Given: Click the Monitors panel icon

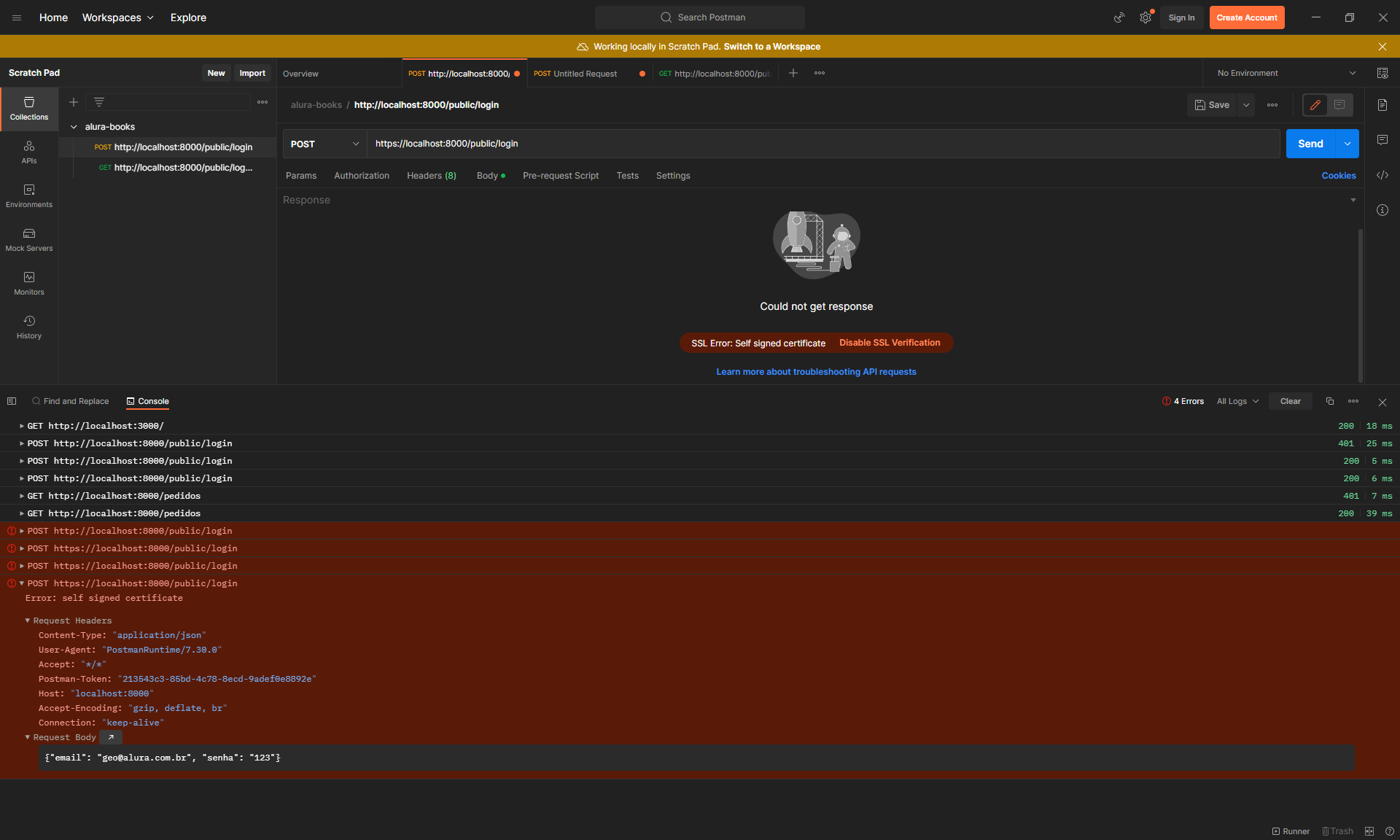Looking at the screenshot, I should pos(29,277).
